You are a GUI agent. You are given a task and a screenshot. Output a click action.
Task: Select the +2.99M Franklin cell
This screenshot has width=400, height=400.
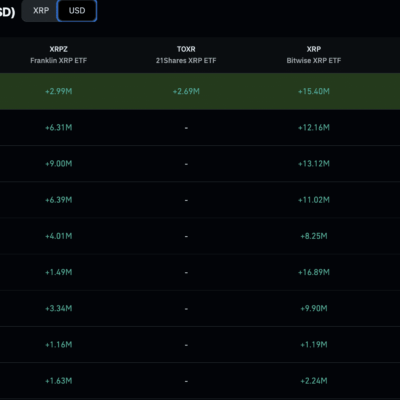[x=59, y=91]
